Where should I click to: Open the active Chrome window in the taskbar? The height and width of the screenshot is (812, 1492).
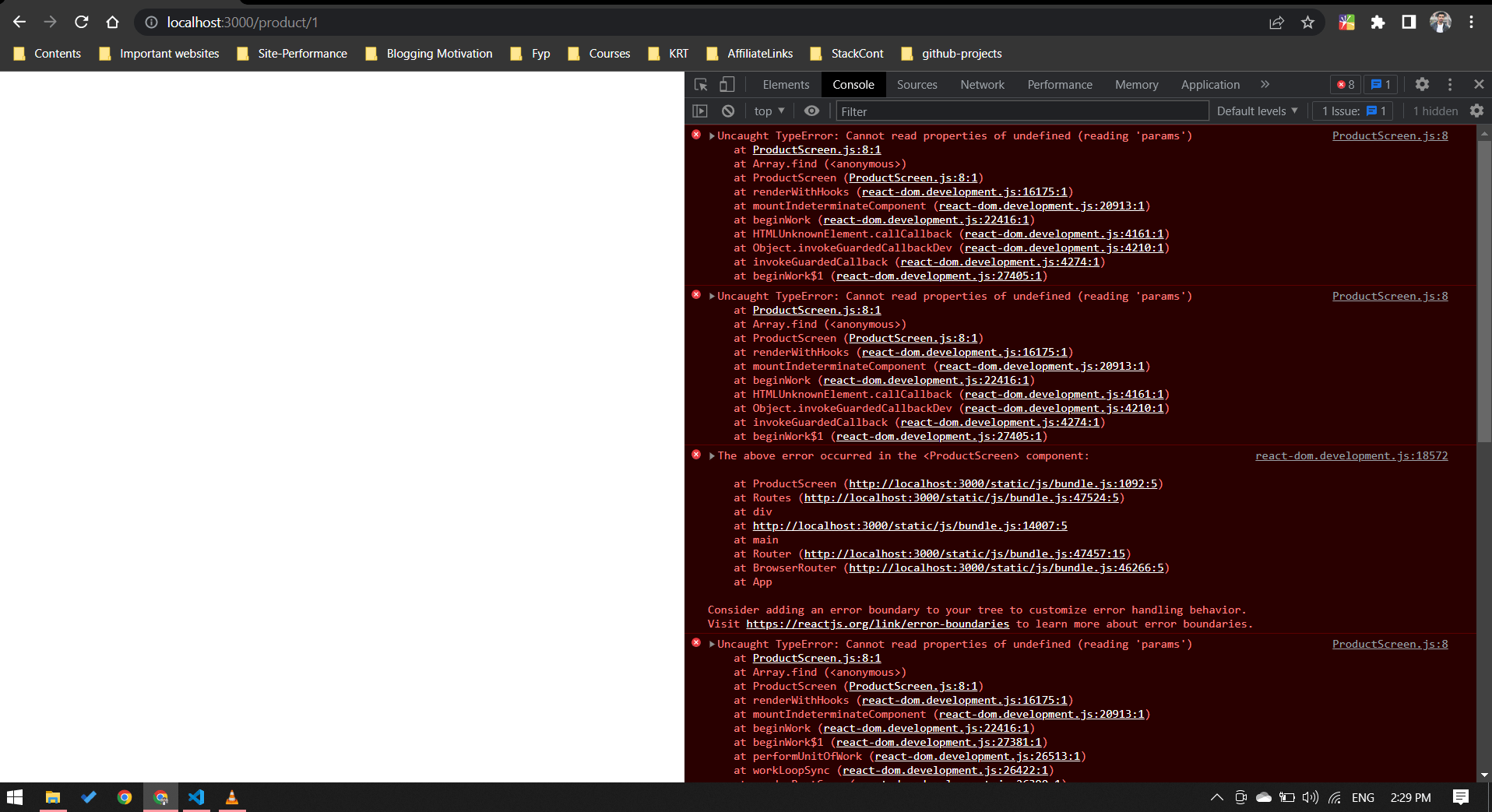tap(160, 797)
